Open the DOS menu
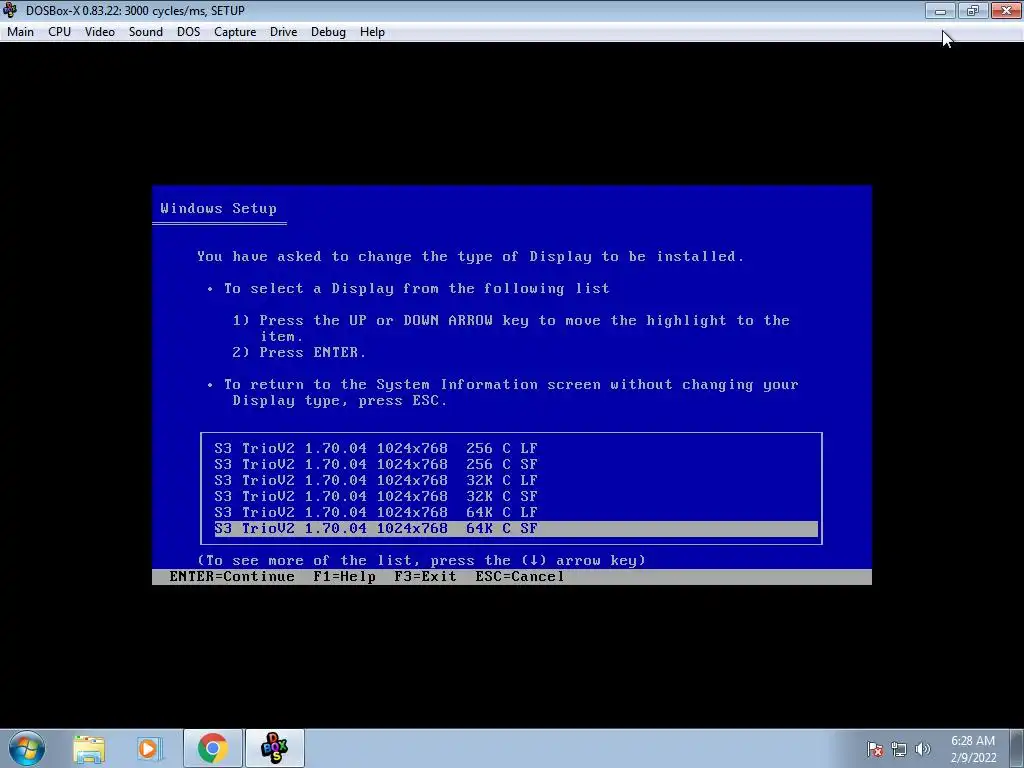This screenshot has width=1024, height=768. pos(188,32)
